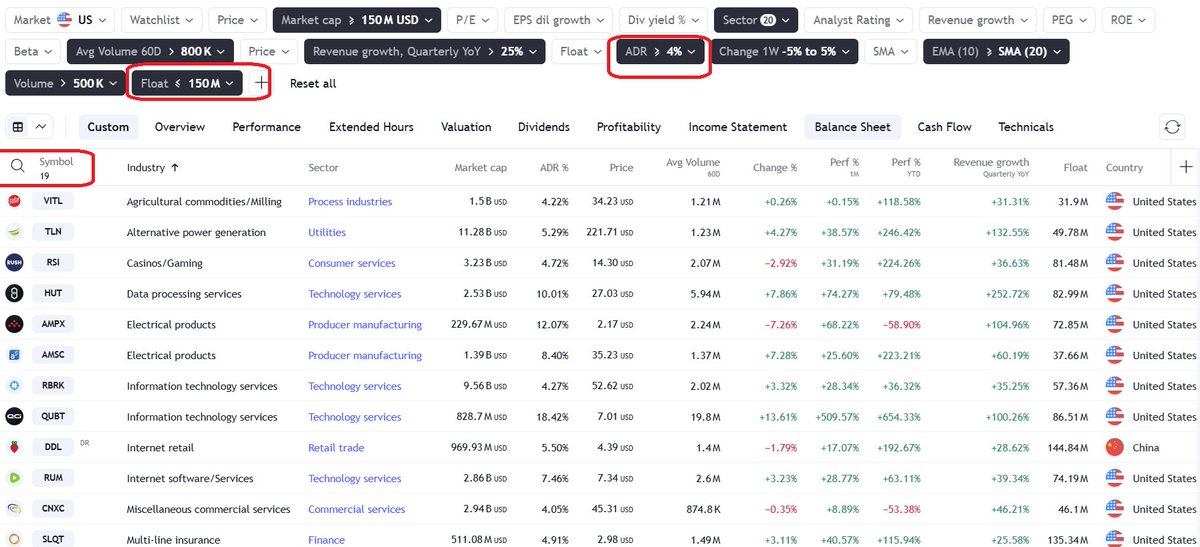
Task: Click the search magnifier icon beside Symbol
Action: pyautogui.click(x=17, y=167)
